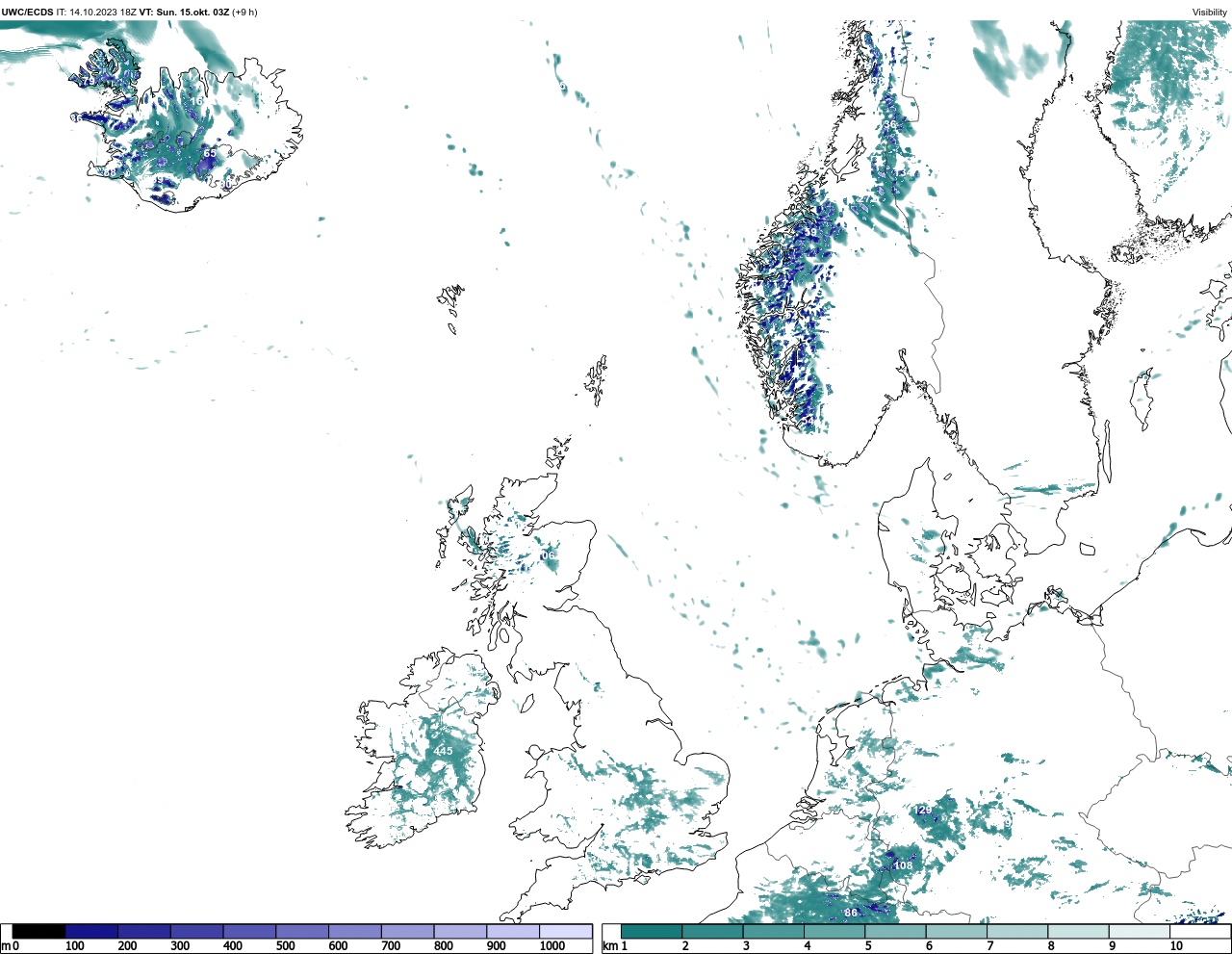The width and height of the screenshot is (1232, 954).
Task: Click the 'VT: Sun. 15.okt. 03Z' valid time
Action: point(184,13)
